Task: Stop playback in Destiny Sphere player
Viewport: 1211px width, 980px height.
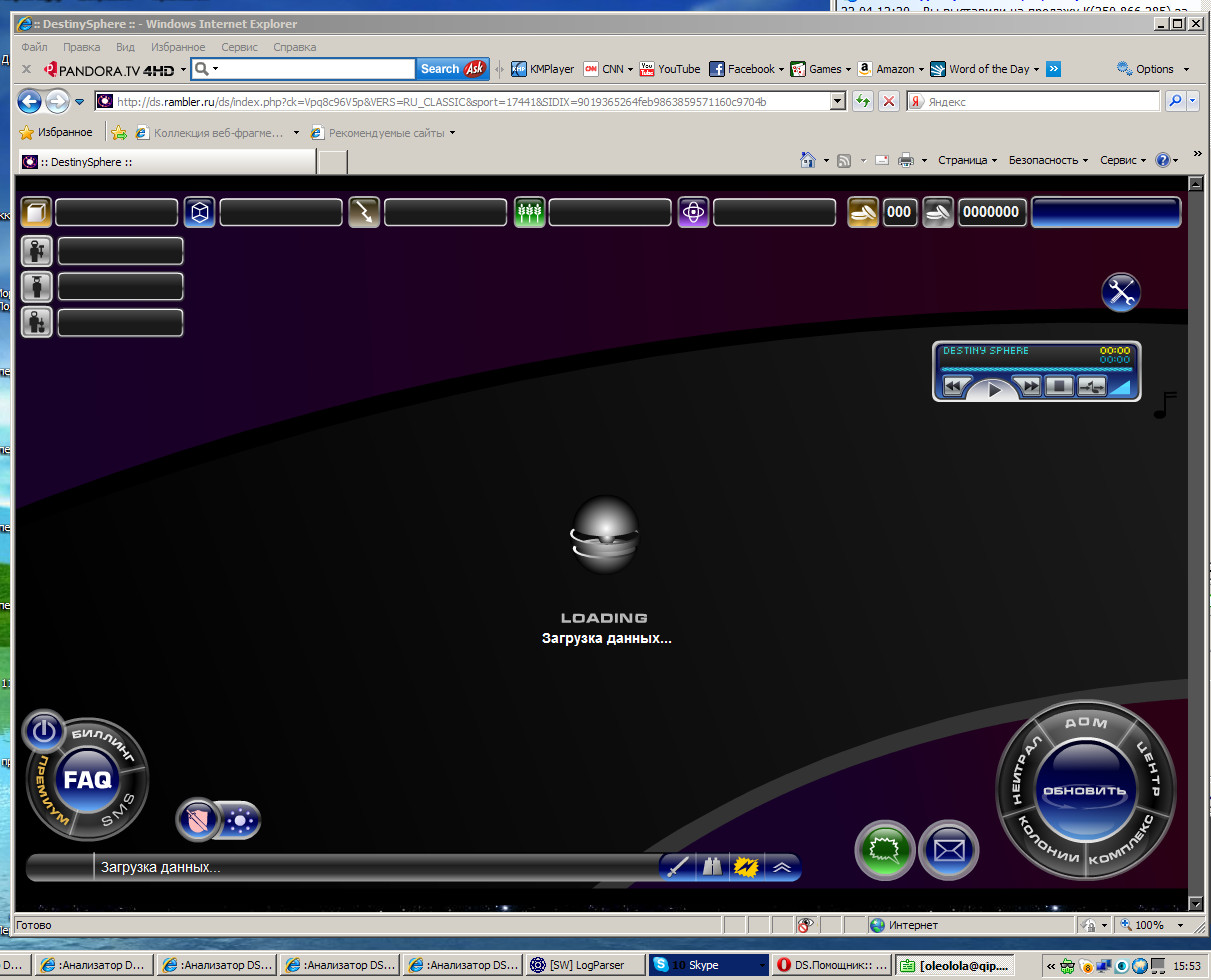Action: [1060, 385]
